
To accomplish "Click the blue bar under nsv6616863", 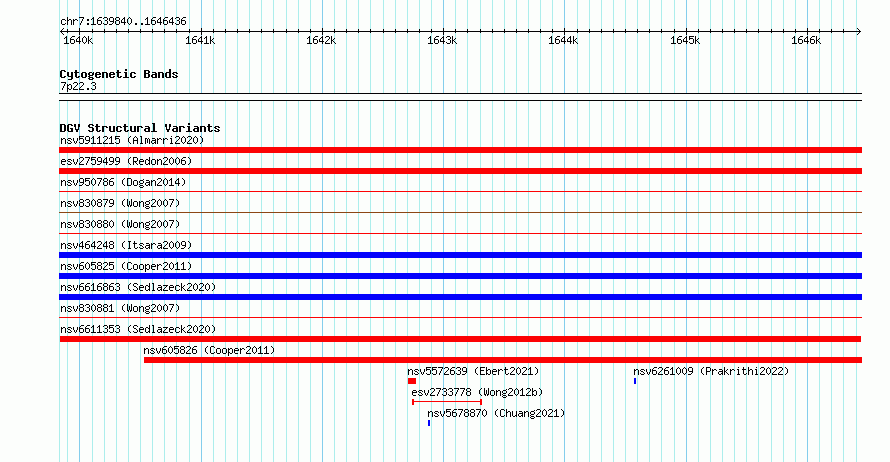I will click(460, 297).
